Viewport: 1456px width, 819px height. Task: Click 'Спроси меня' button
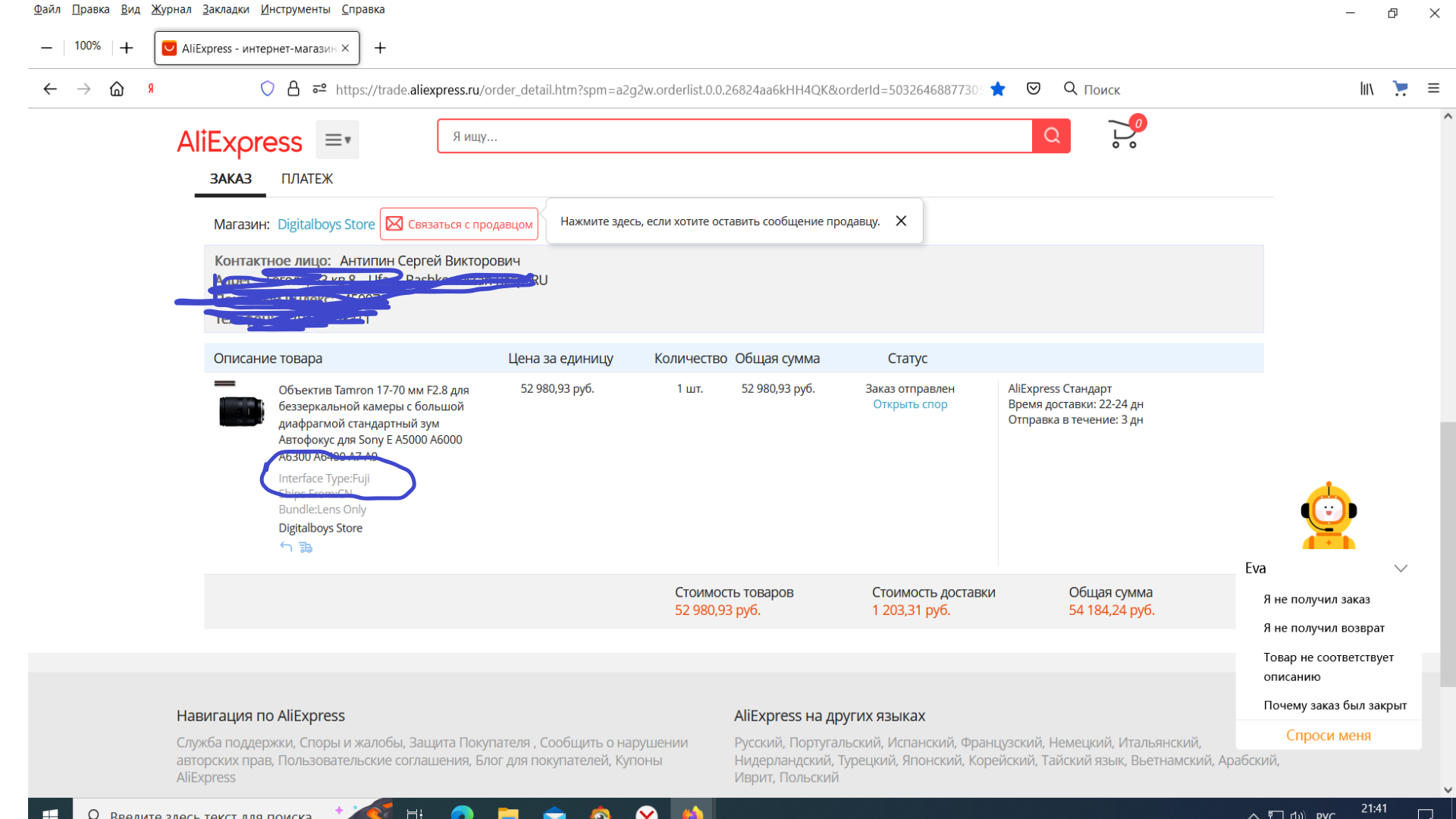(x=1329, y=736)
